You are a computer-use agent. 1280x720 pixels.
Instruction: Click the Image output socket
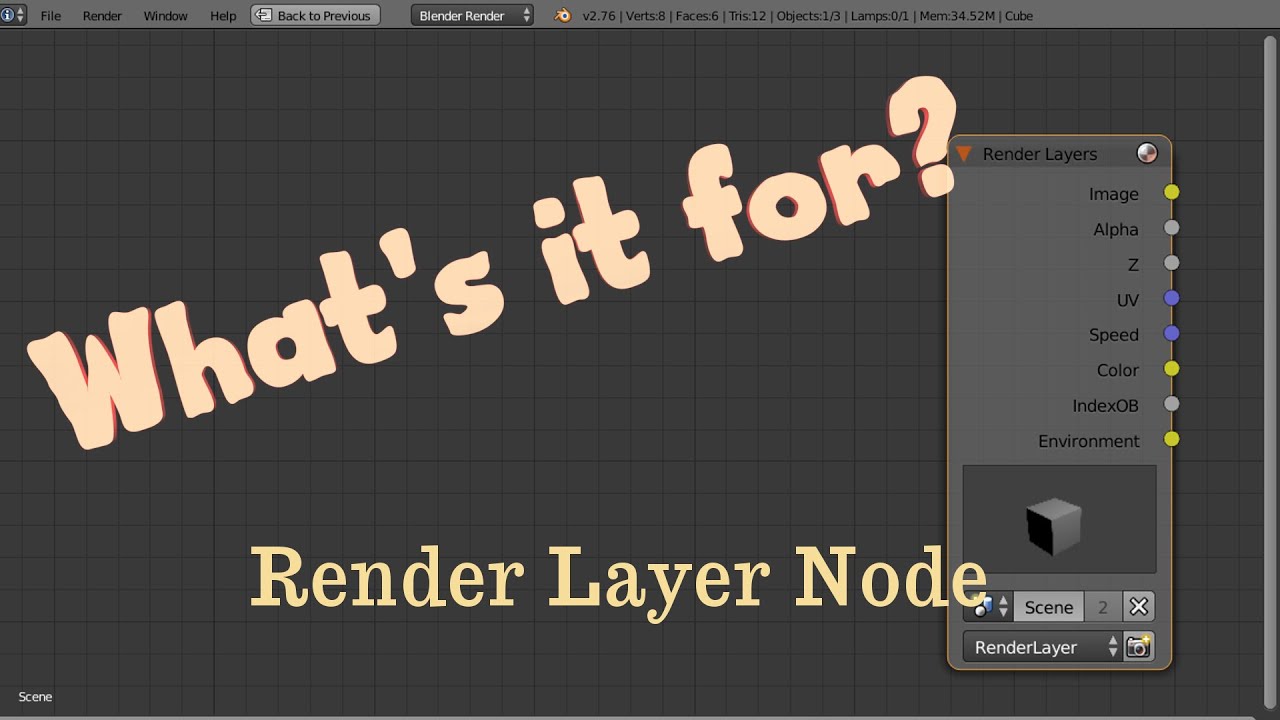coord(1172,192)
